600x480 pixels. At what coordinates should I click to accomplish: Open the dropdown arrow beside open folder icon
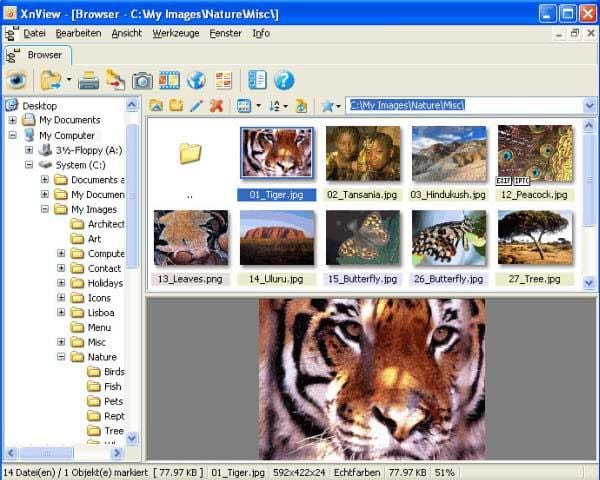(69, 80)
